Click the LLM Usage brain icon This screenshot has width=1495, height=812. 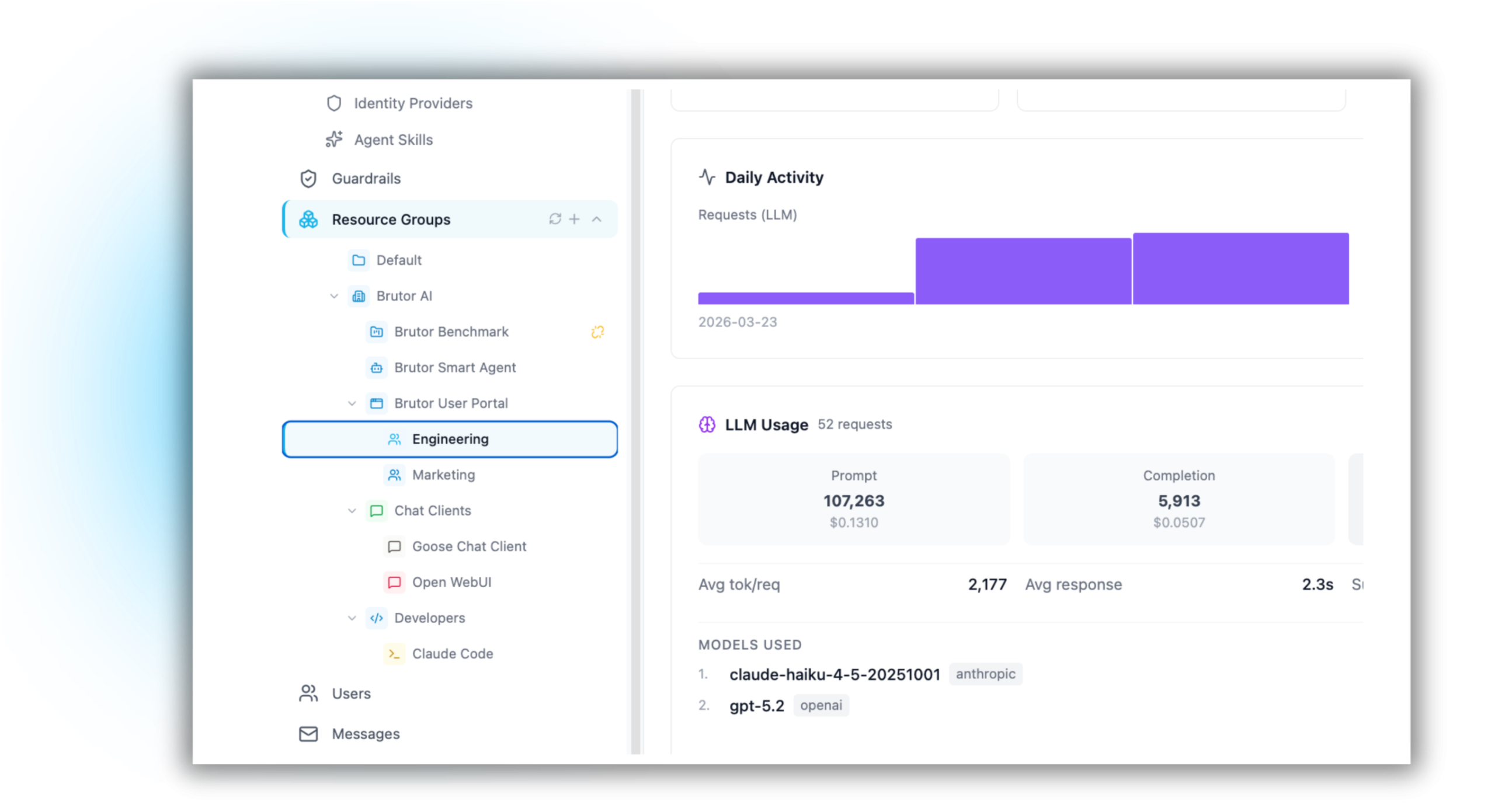coord(707,425)
